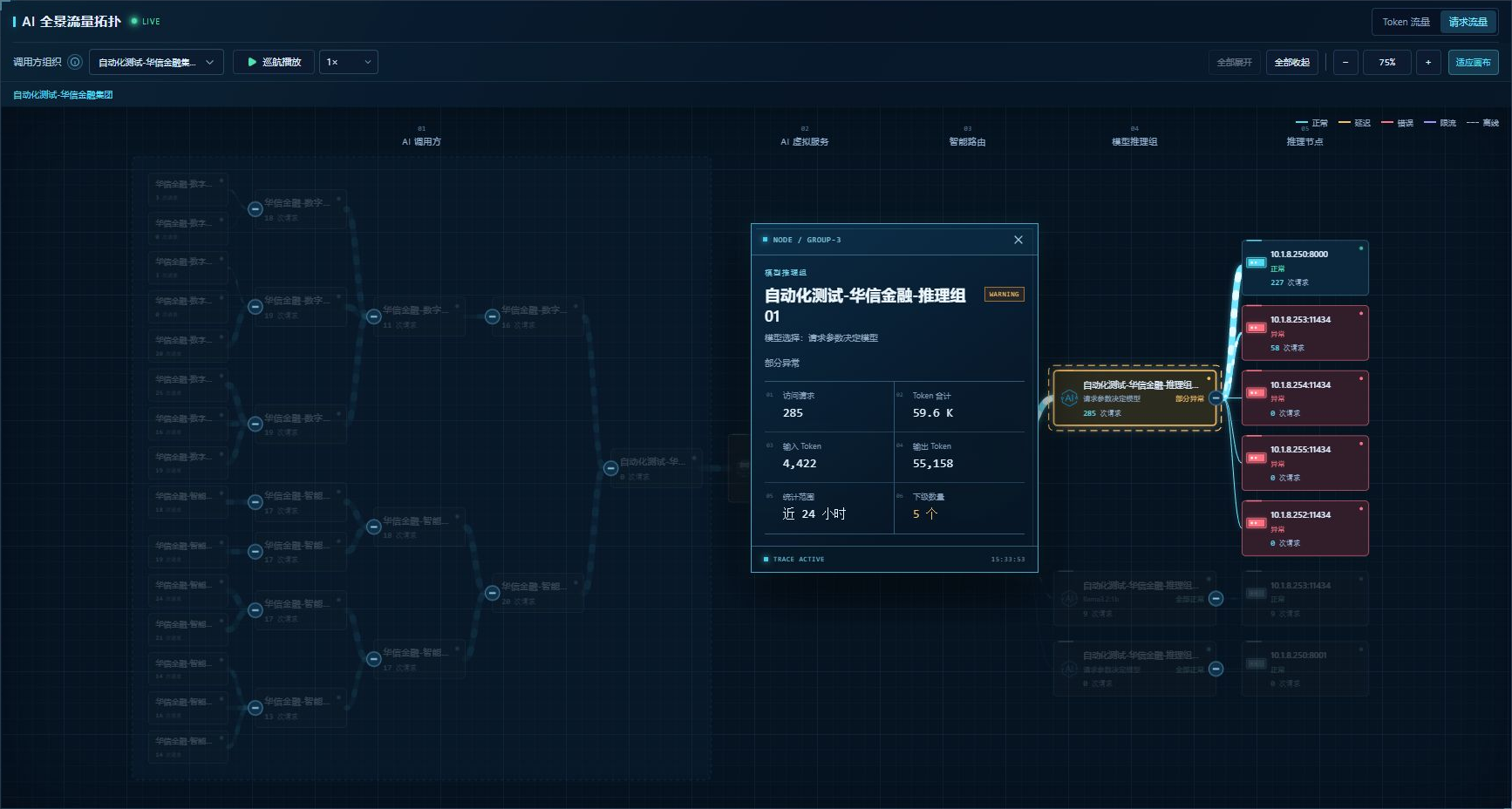1512x809 pixels.
Task: Click the info icon beside 调用方组织
Action: point(75,62)
